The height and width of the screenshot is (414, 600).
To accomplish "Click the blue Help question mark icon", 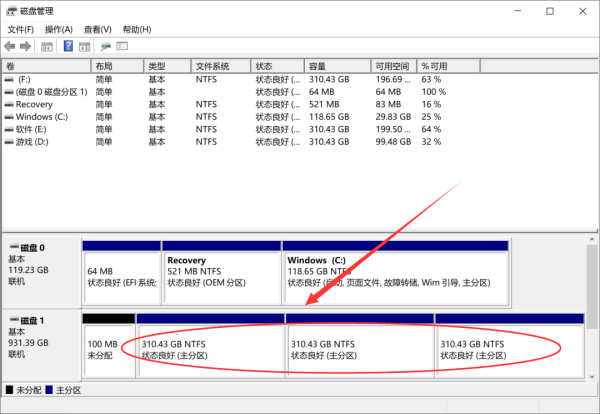I will [x=68, y=46].
